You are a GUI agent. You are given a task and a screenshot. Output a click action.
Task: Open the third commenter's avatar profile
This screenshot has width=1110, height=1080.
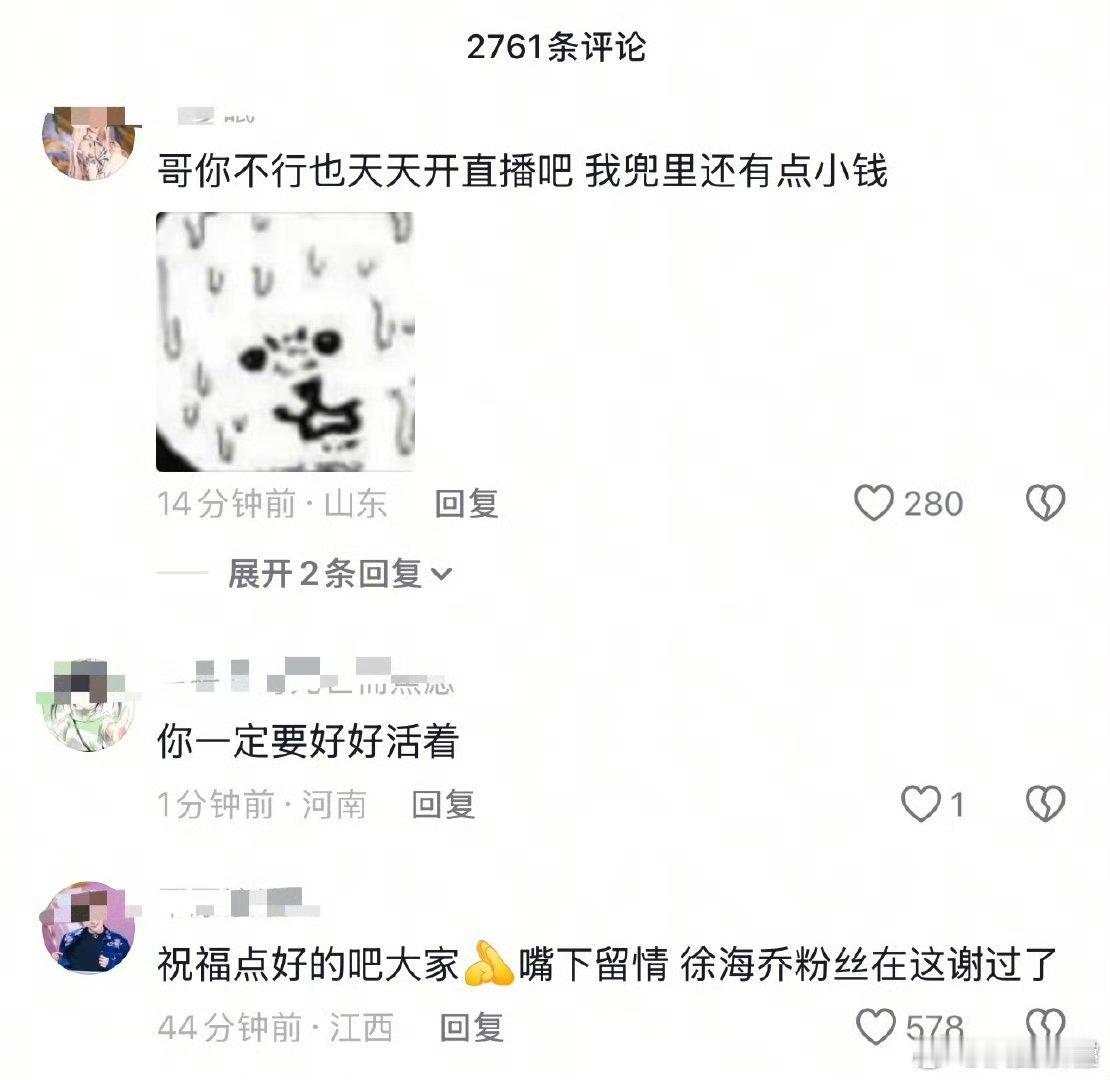(88, 928)
